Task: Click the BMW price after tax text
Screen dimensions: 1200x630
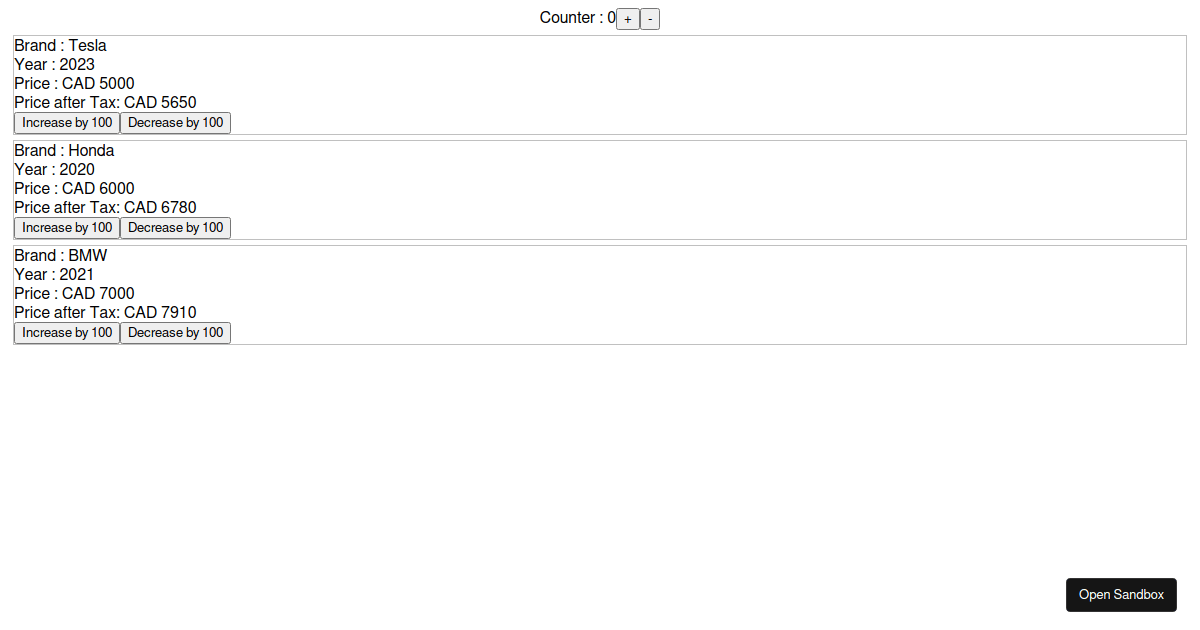Action: (x=105, y=312)
